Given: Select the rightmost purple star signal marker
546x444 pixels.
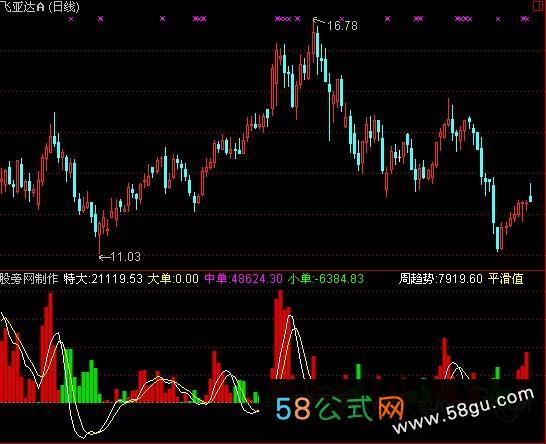Looking at the screenshot, I should tap(525, 19).
